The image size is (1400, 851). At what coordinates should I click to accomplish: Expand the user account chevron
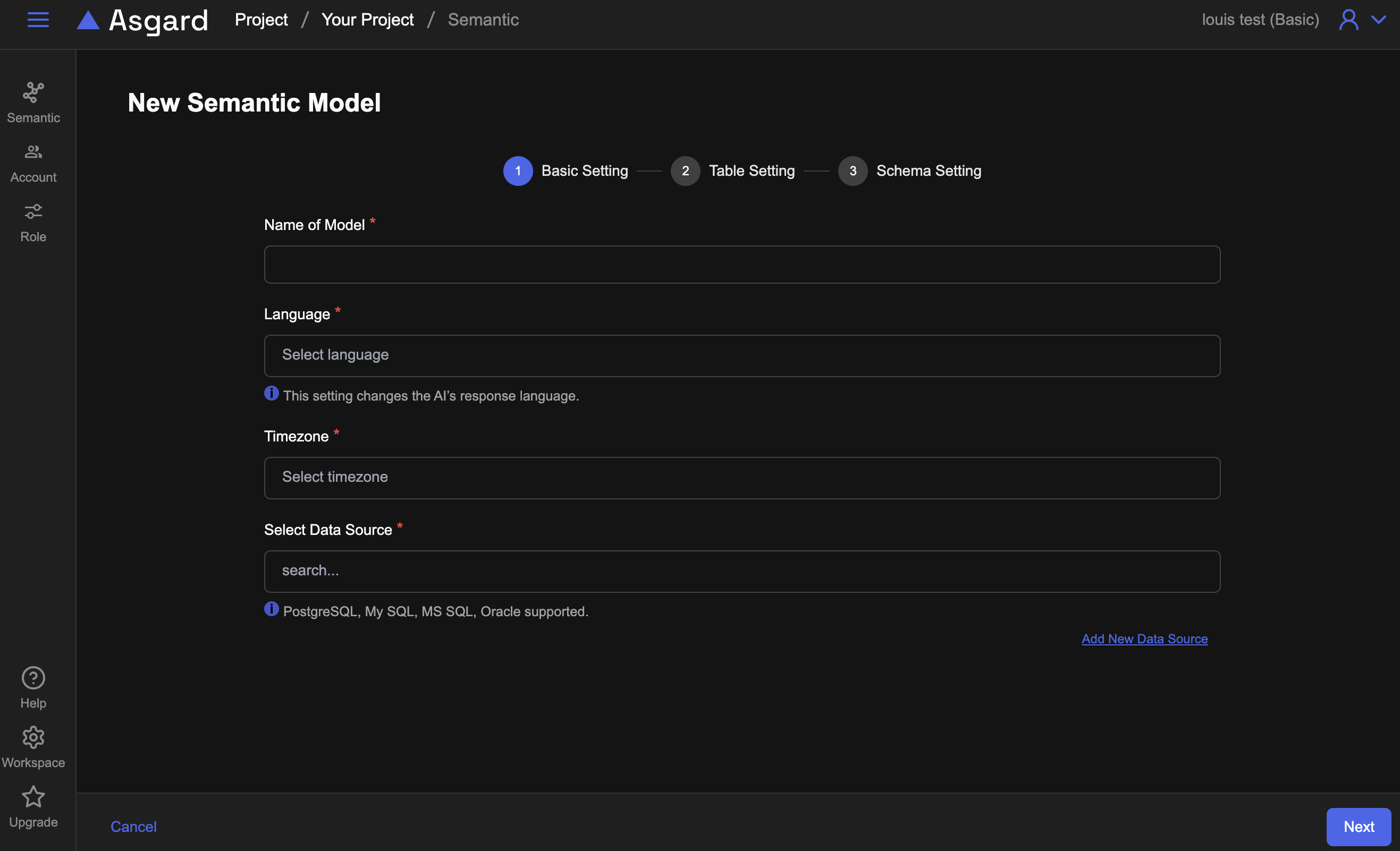click(1378, 20)
